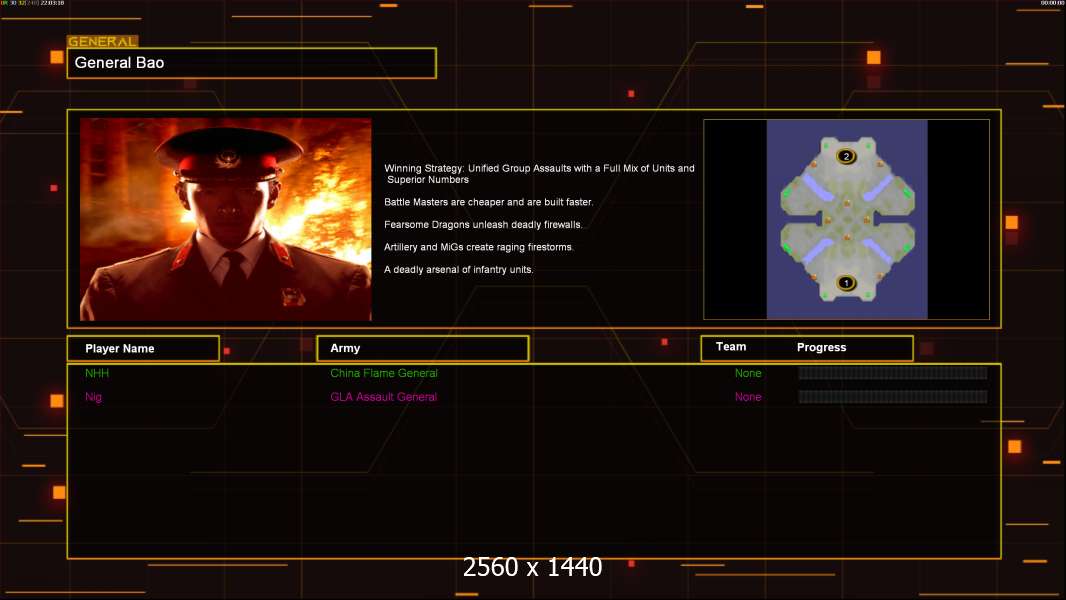Click the Player Name column header
The width and height of the screenshot is (1066, 600).
pyautogui.click(x=143, y=348)
